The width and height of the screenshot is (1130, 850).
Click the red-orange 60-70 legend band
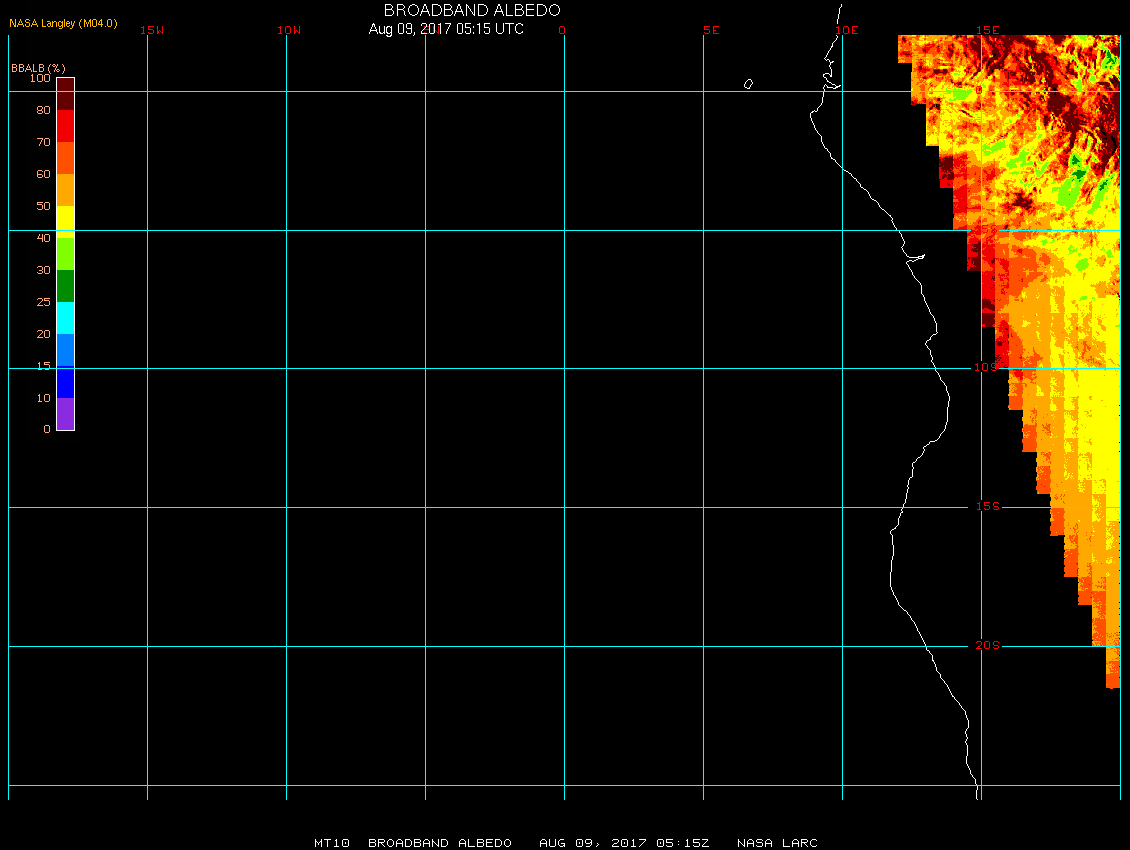coord(66,158)
